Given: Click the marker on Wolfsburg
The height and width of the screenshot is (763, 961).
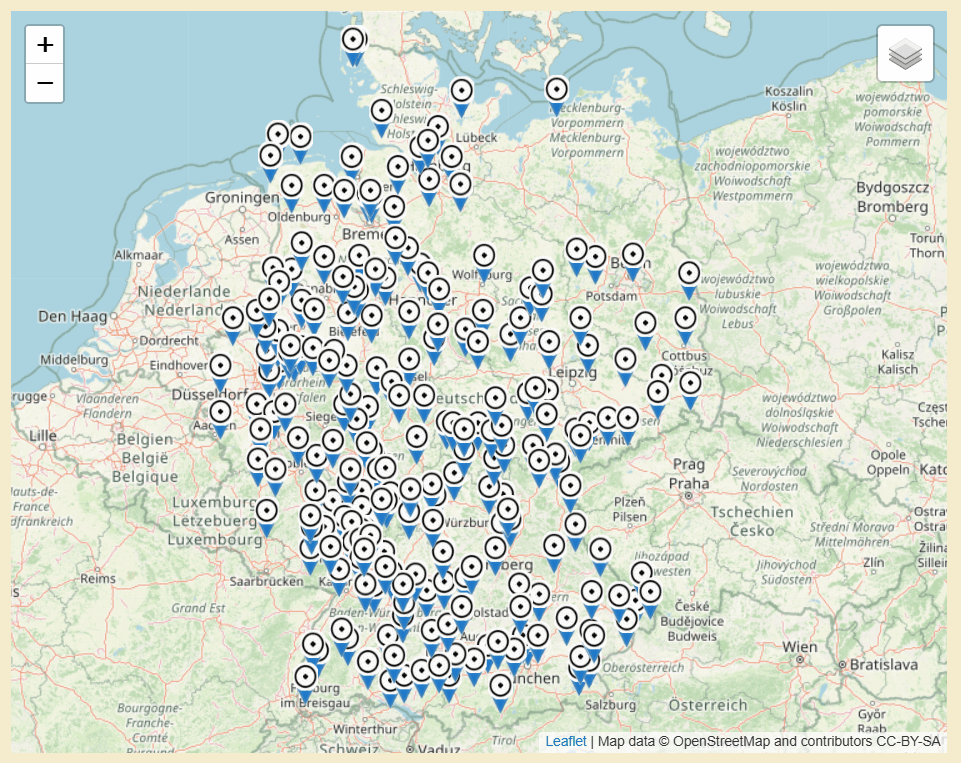Looking at the screenshot, I should pos(484,264).
